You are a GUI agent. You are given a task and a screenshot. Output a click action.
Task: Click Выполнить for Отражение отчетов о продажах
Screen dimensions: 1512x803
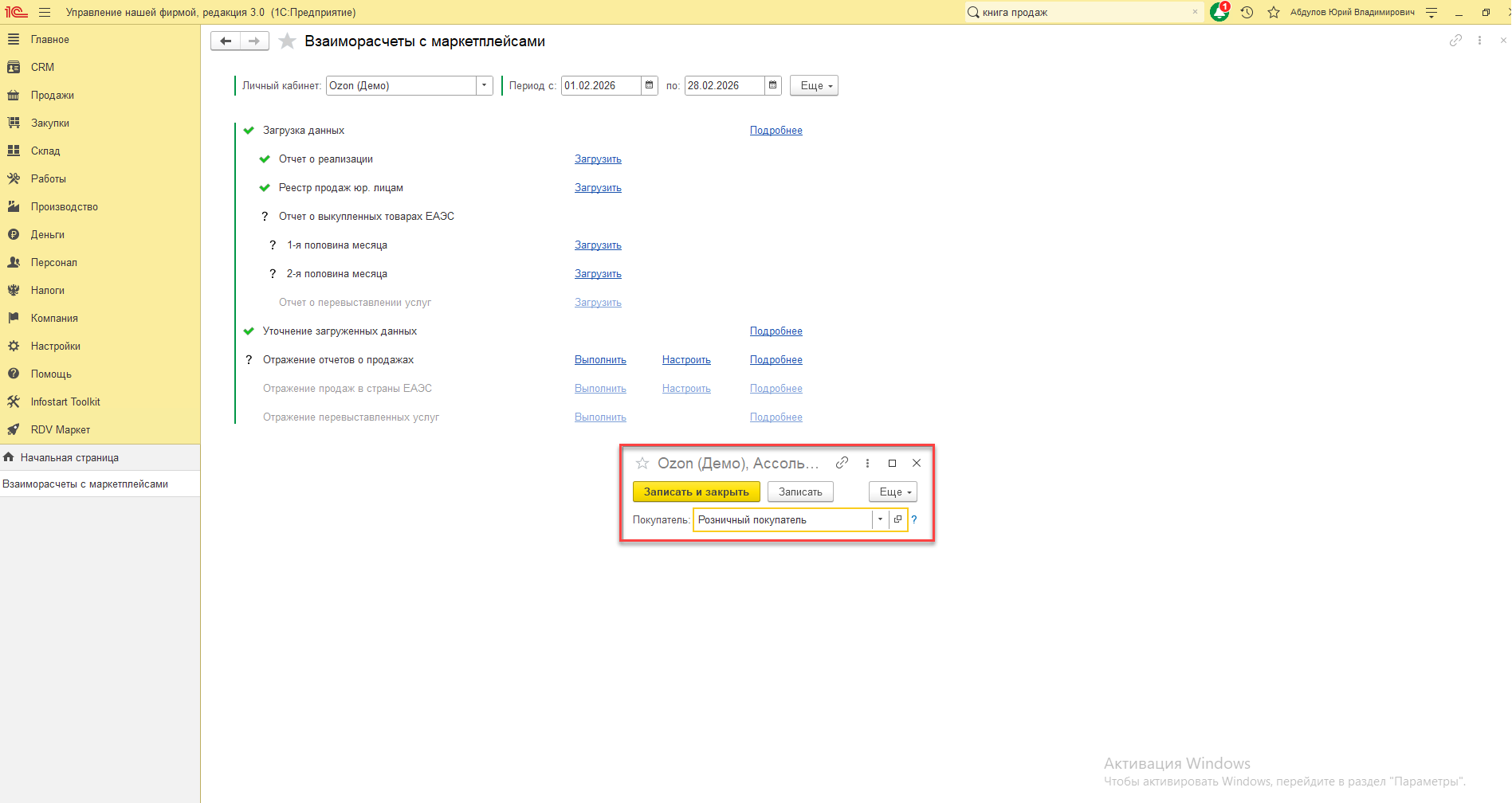coord(600,360)
